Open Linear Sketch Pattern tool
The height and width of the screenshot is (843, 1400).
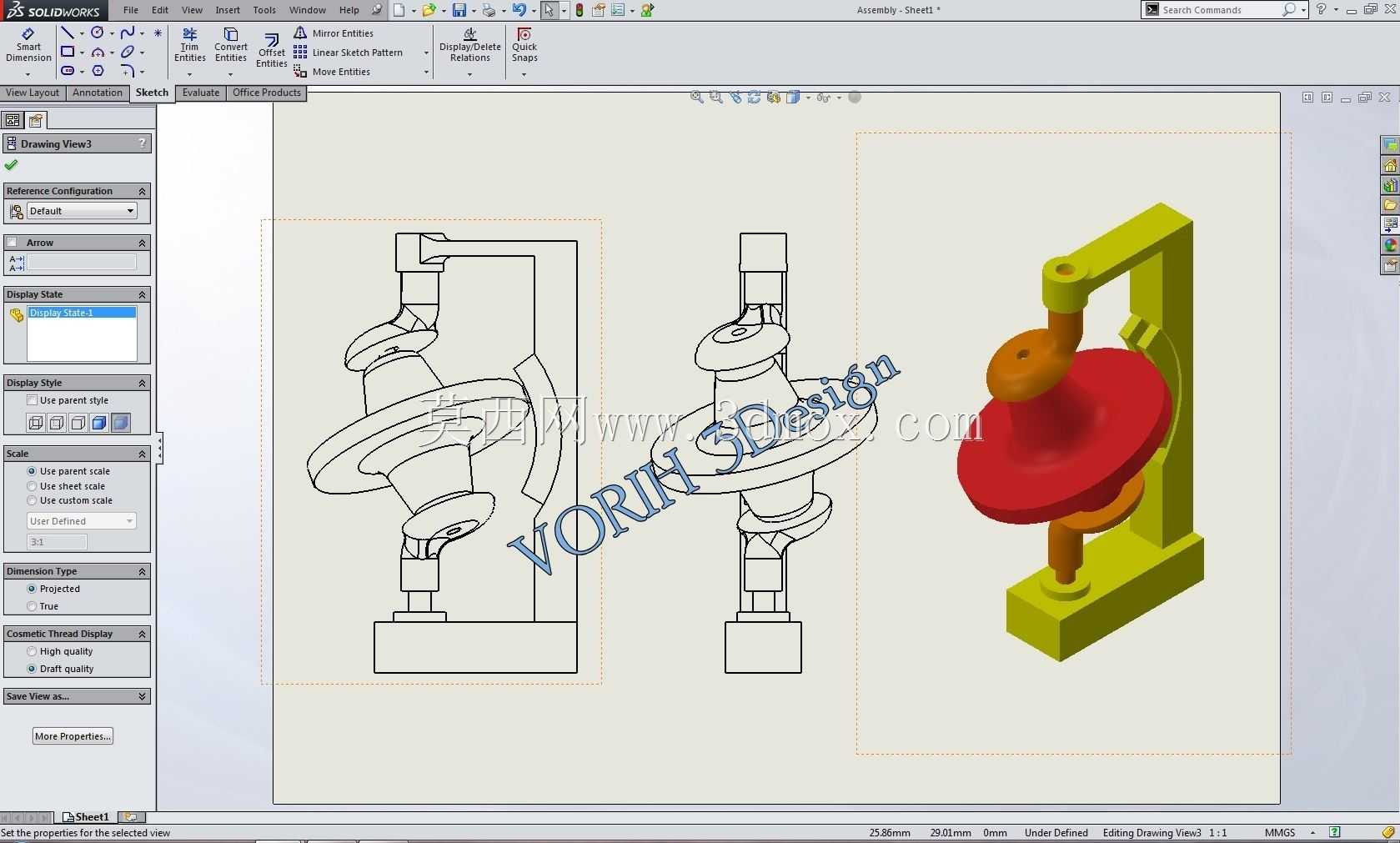coord(349,53)
